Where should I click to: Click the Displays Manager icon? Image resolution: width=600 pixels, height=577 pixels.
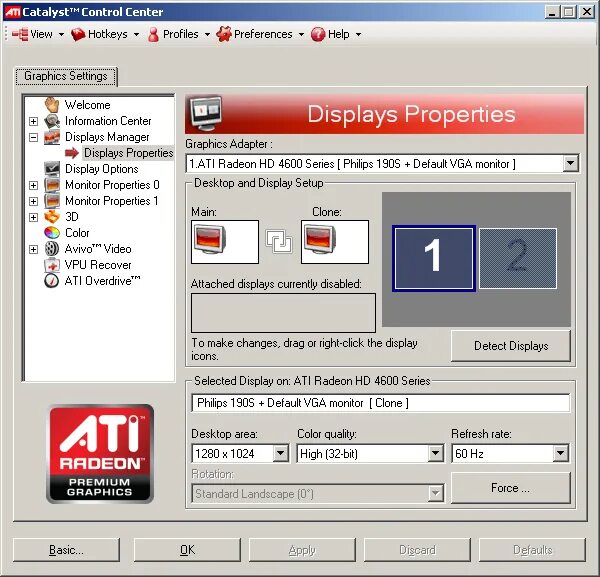point(52,137)
